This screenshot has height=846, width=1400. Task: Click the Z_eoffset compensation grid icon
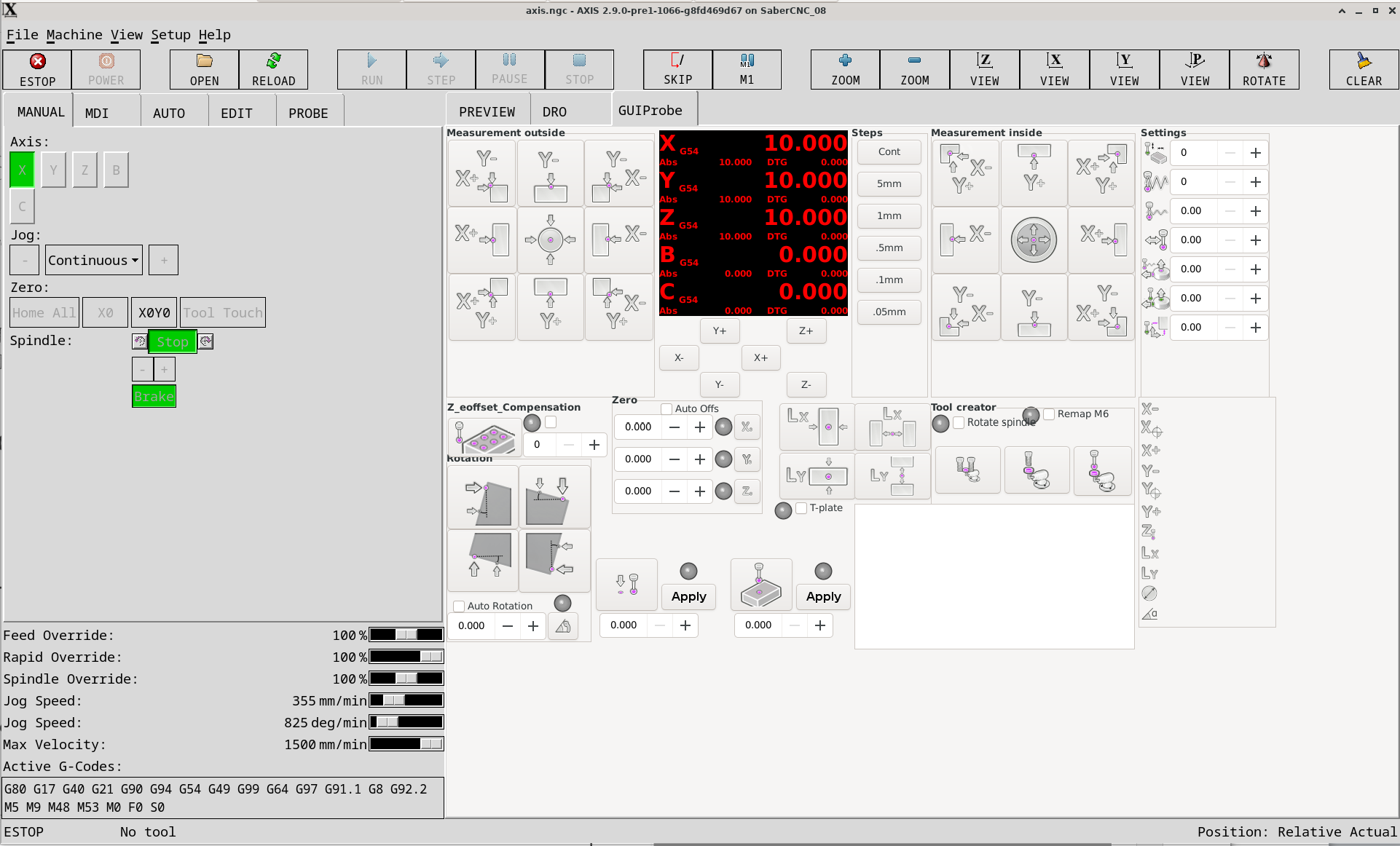point(484,437)
